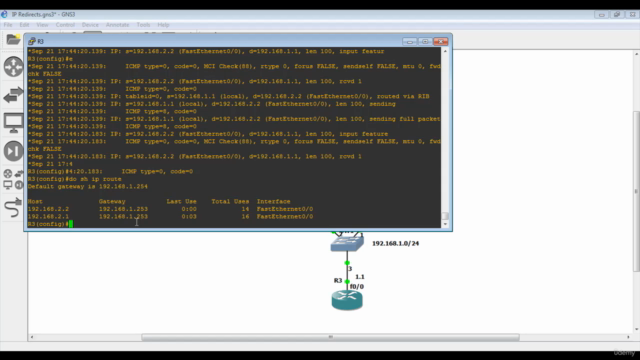Open the Edit menu
This screenshot has width=640, height=360.
coord(24,25)
